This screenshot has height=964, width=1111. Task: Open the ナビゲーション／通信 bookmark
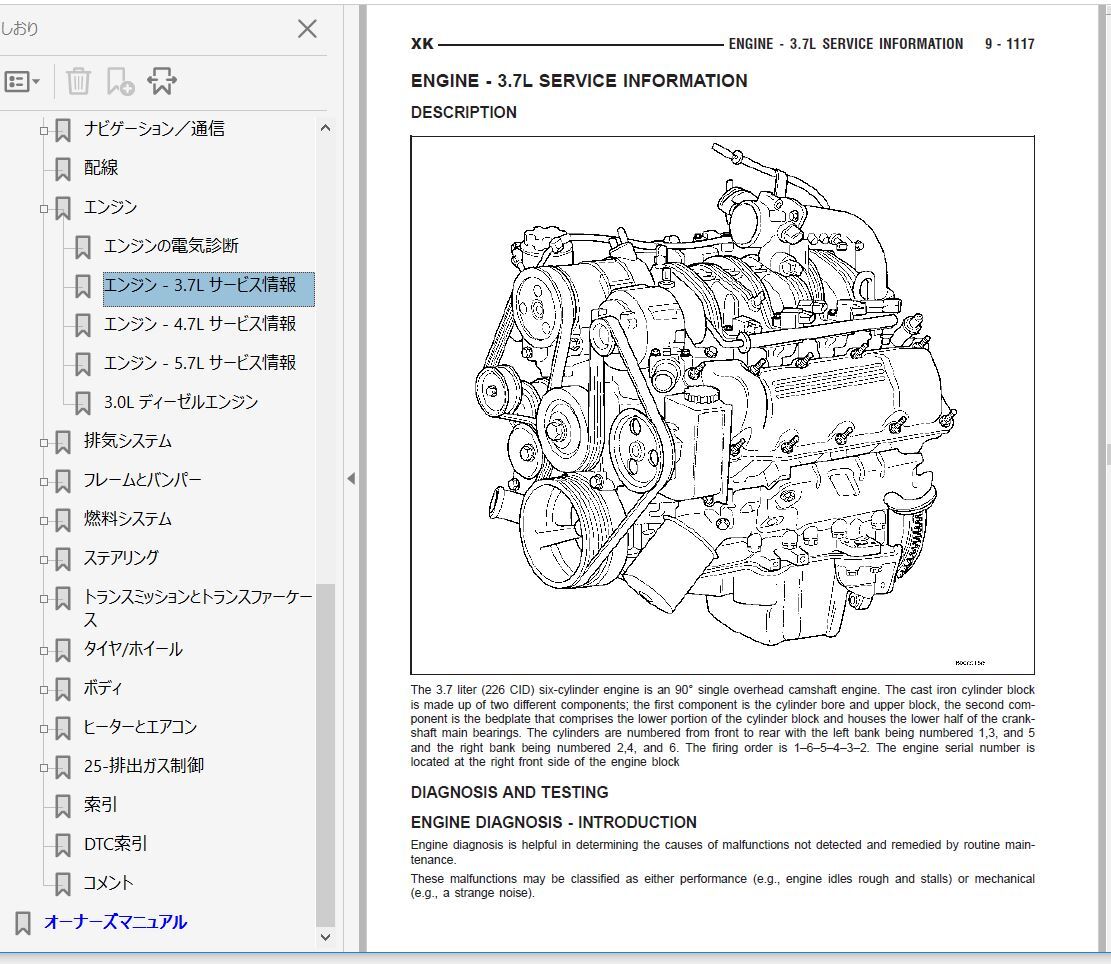(x=154, y=129)
